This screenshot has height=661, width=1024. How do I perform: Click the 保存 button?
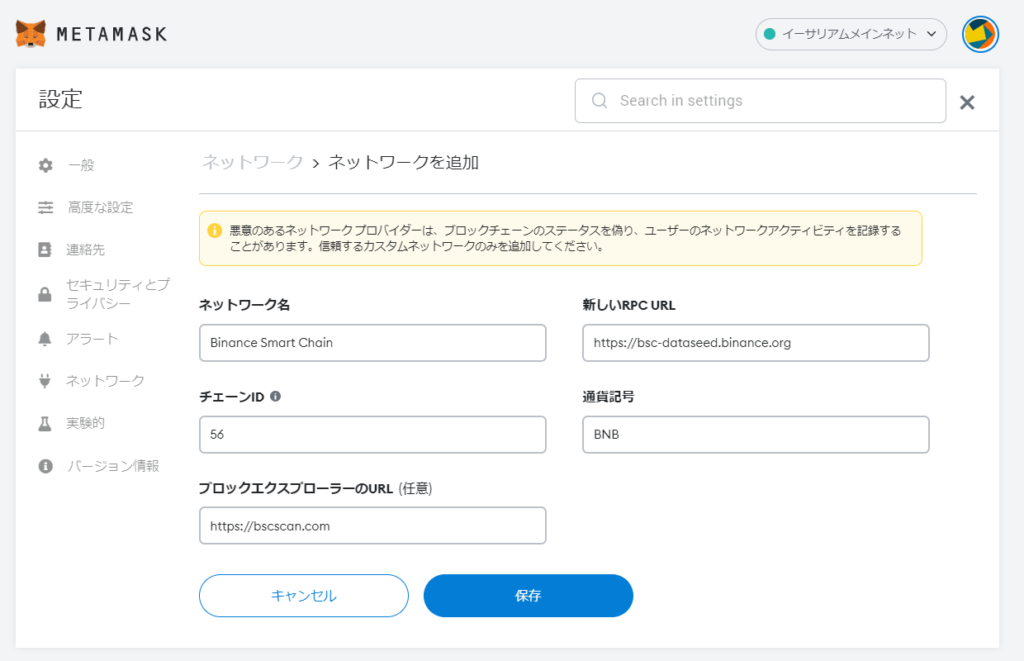(x=528, y=596)
